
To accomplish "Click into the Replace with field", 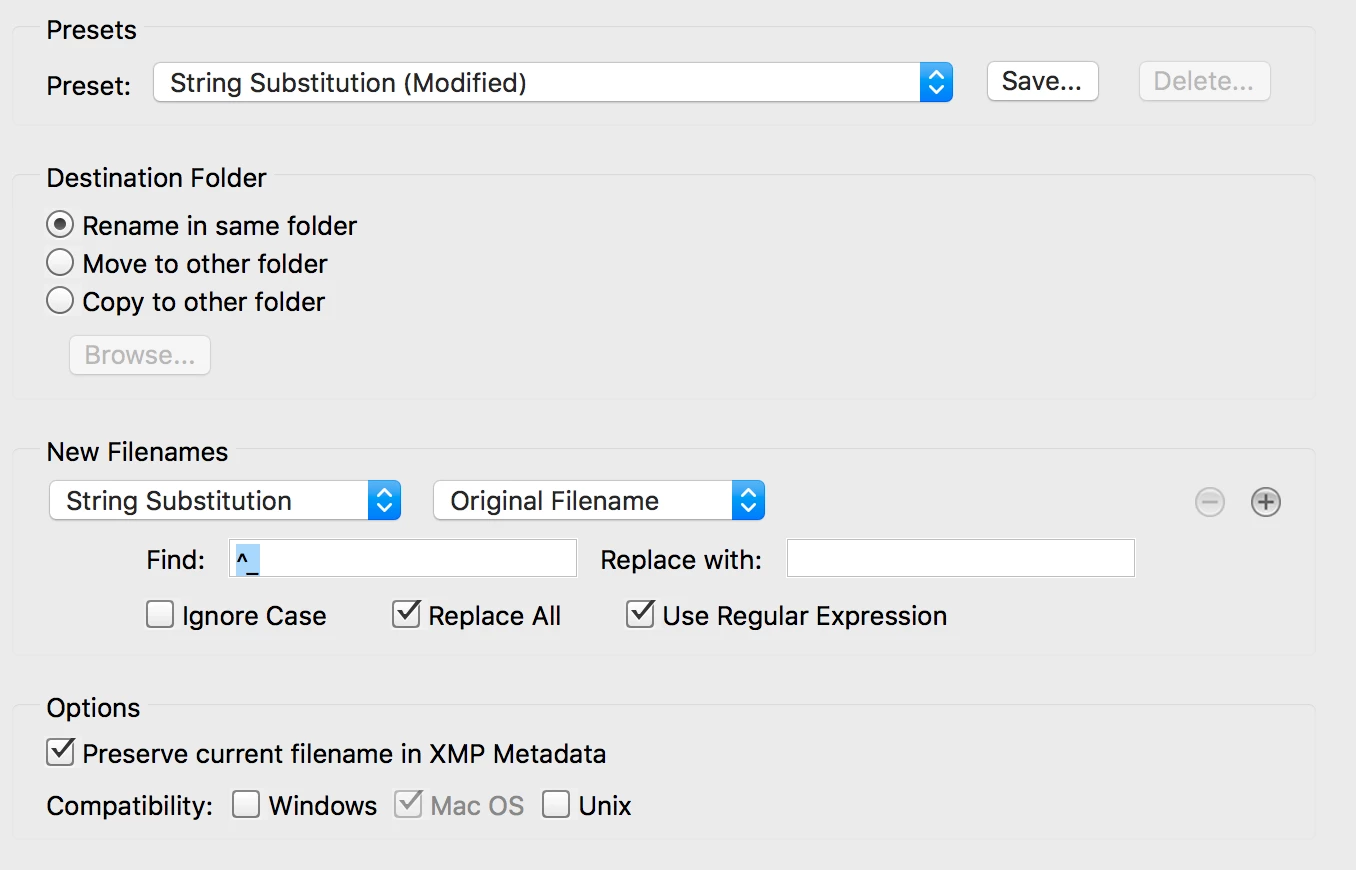I will pos(961,558).
